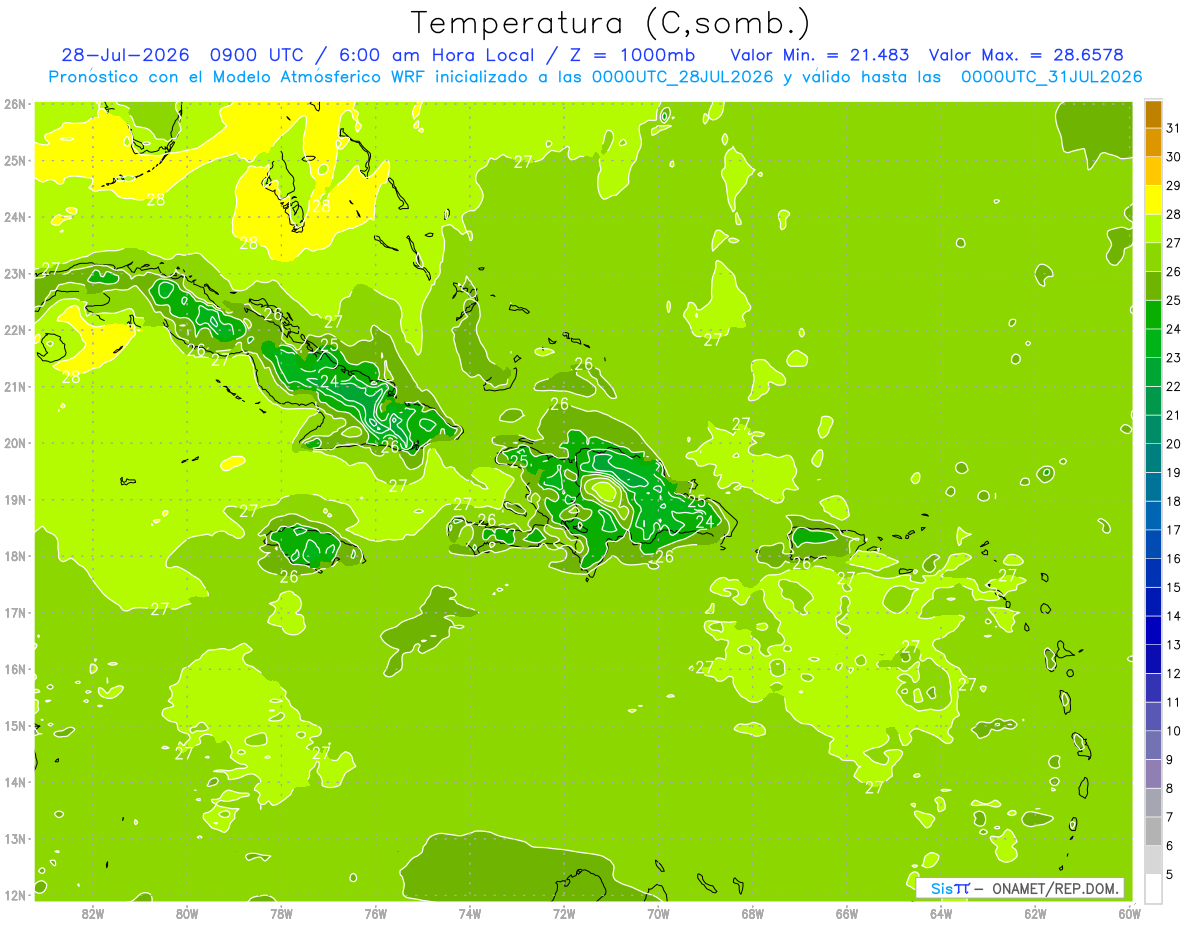
Task: Click the yellow legend swatch between 28 and 29
Action: coord(1153,199)
